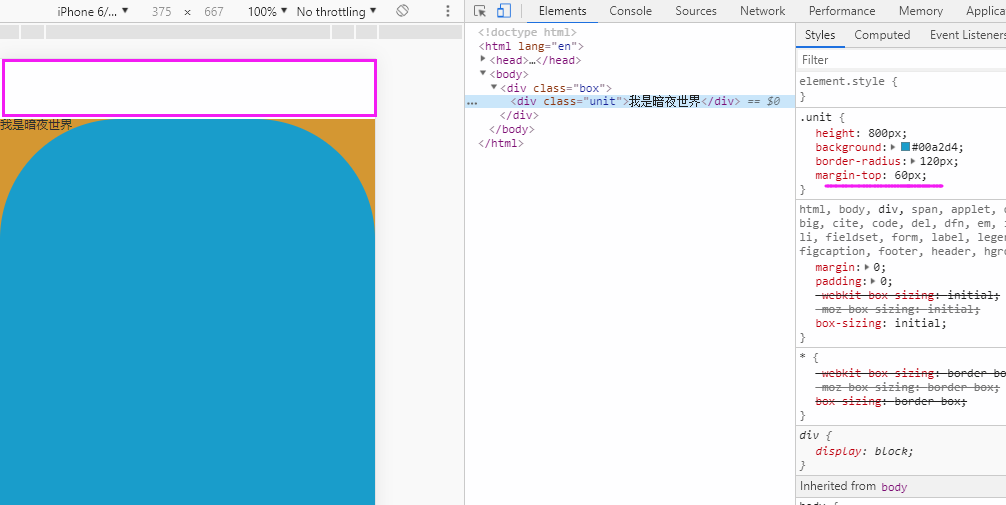The width and height of the screenshot is (1006, 505).
Task: Expand the border-radius shorthand arrow
Action: pos(914,161)
